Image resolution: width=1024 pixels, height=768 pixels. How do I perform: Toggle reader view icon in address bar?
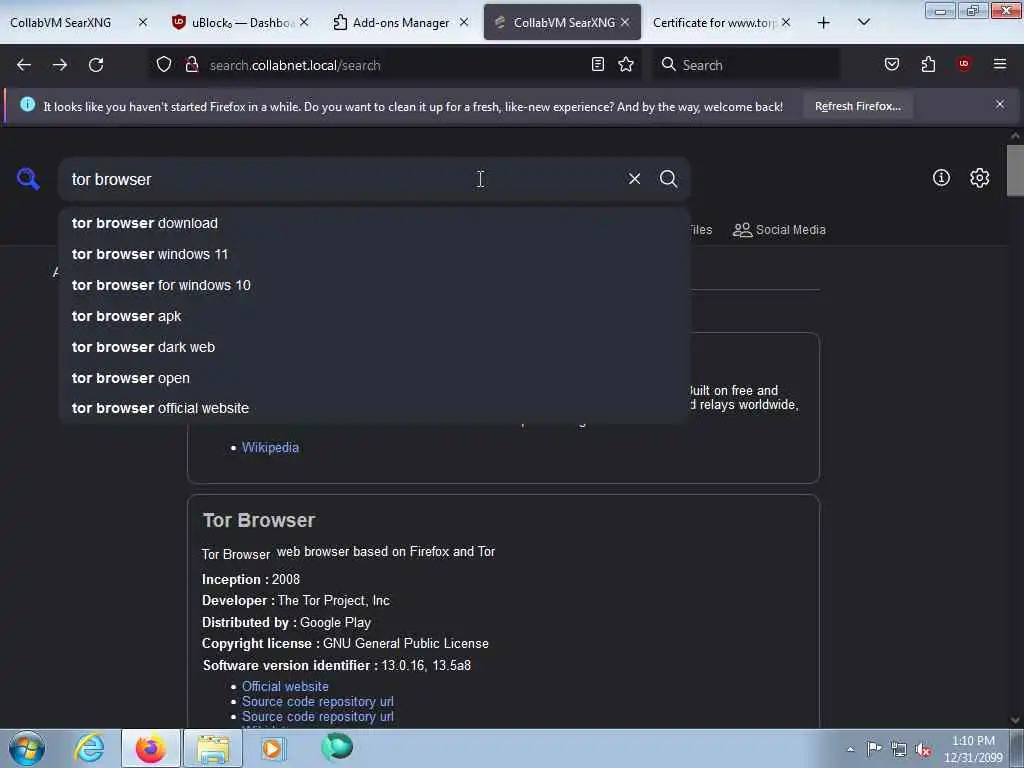[x=598, y=65]
